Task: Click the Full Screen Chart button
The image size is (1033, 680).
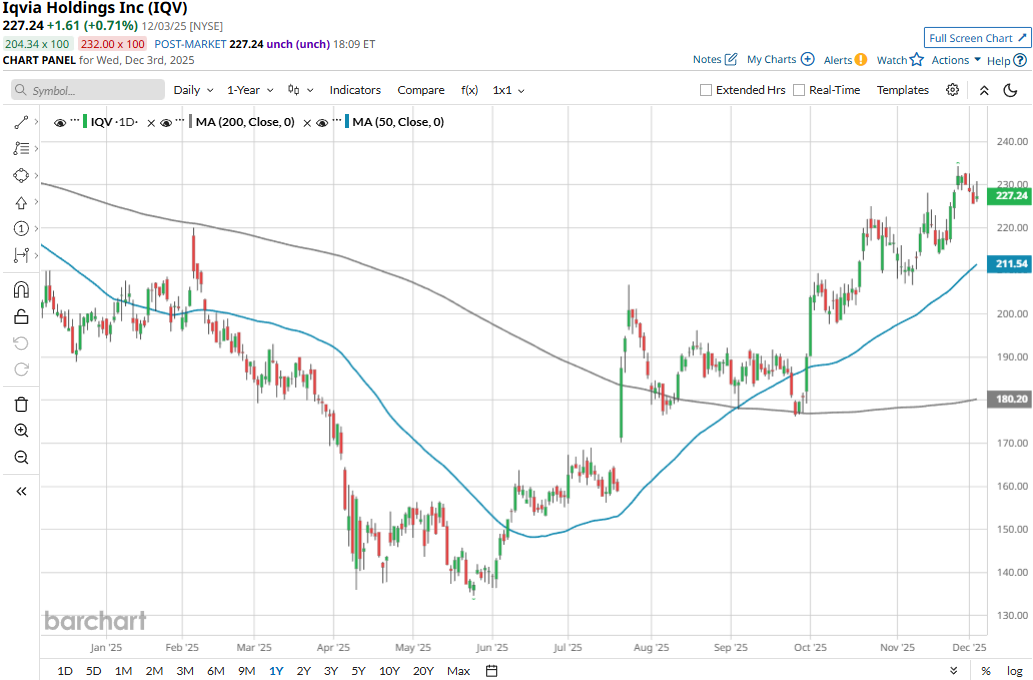Action: pyautogui.click(x=977, y=38)
